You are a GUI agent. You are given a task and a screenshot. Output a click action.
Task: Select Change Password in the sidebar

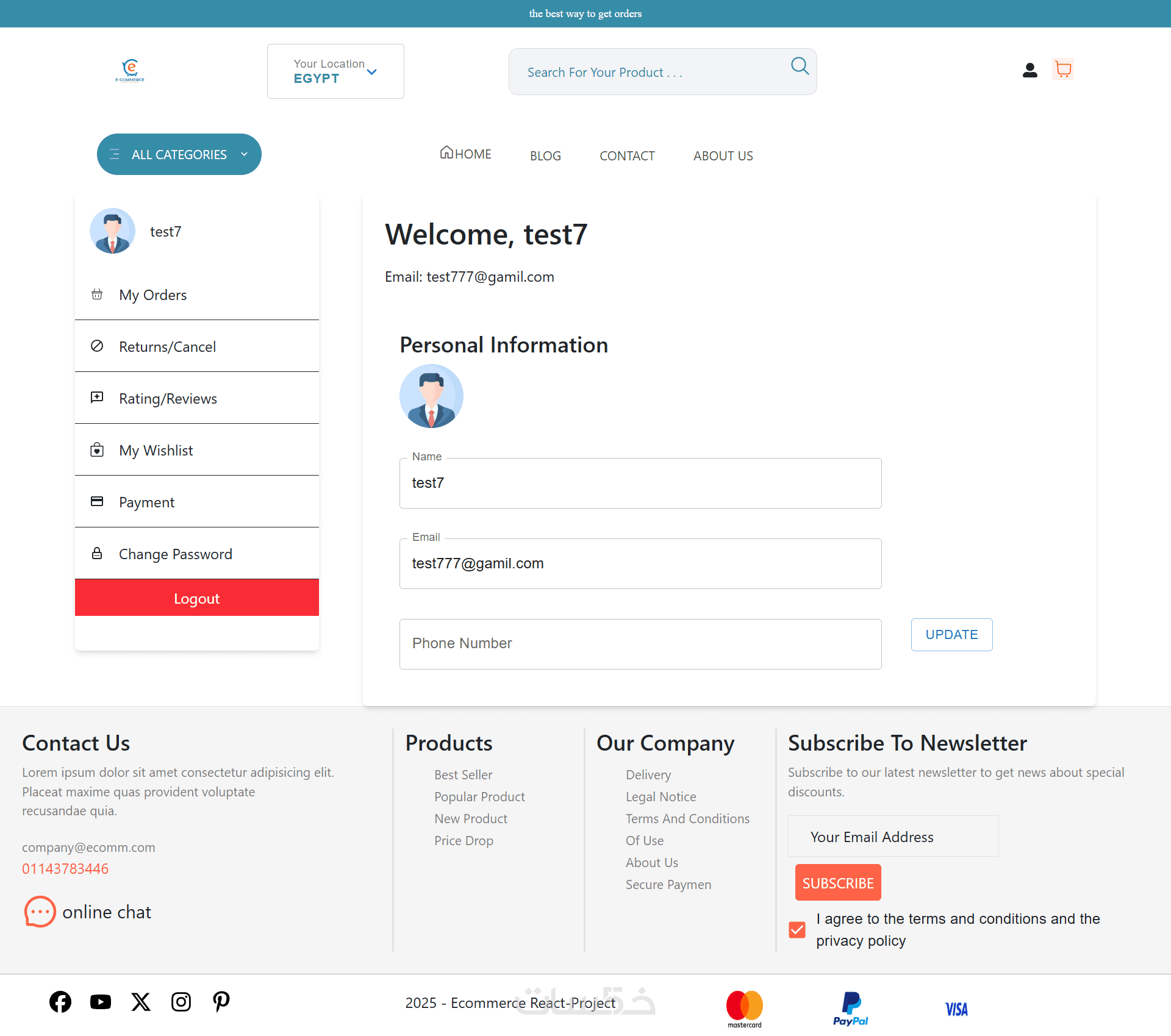[x=176, y=554]
